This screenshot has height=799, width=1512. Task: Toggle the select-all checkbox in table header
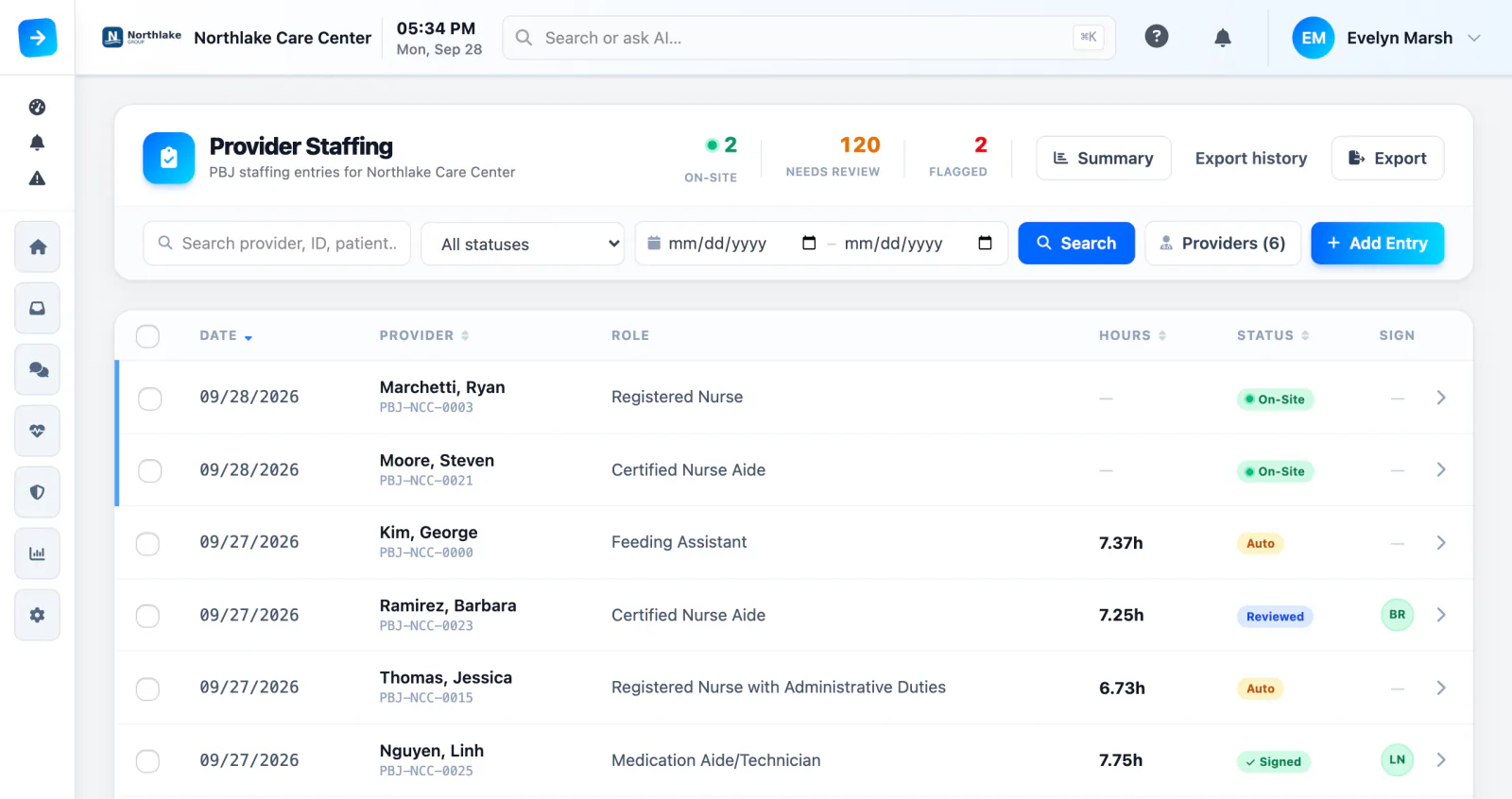[147, 336]
